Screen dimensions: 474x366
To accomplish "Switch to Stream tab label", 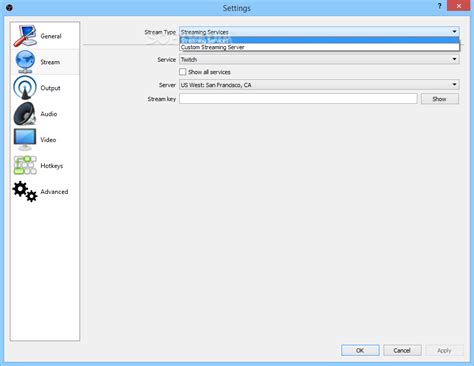I will coord(50,62).
